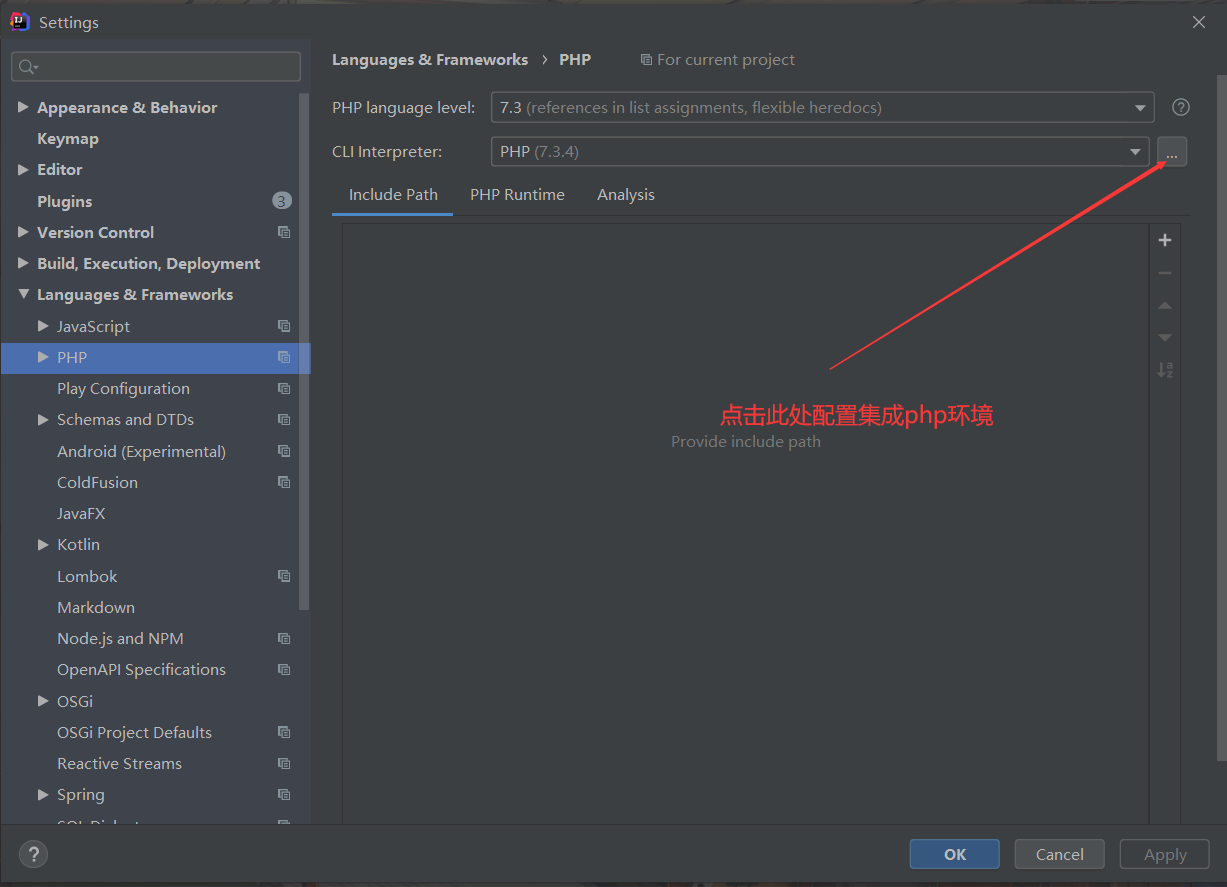Click sort include paths alphabetically icon
1227x887 pixels.
pyautogui.click(x=1164, y=370)
